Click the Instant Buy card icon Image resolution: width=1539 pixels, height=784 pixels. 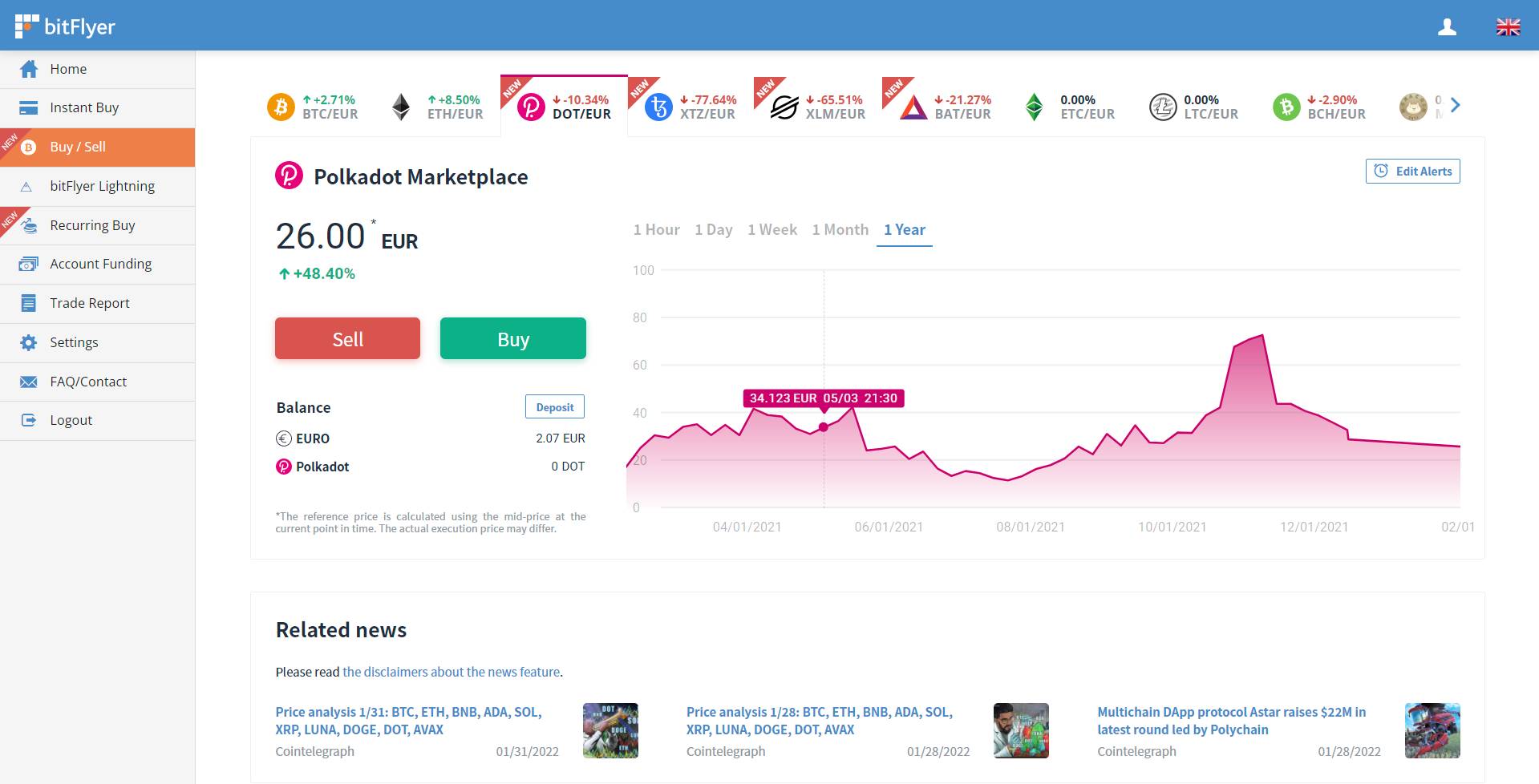click(x=29, y=108)
